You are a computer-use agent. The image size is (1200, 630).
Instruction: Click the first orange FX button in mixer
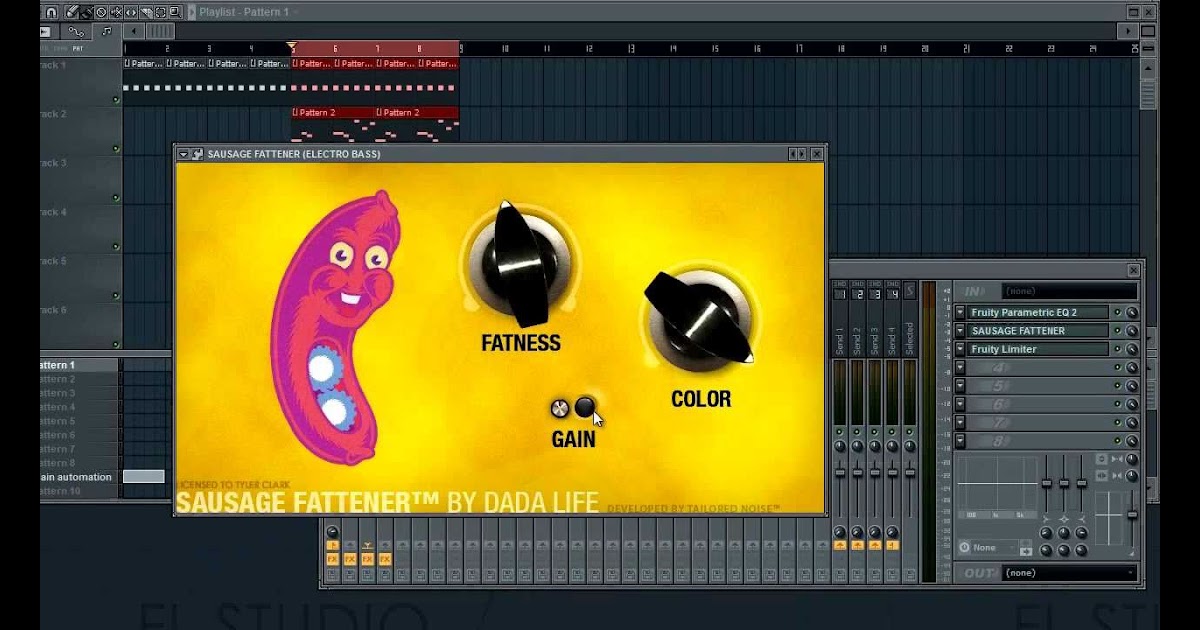[x=332, y=559]
